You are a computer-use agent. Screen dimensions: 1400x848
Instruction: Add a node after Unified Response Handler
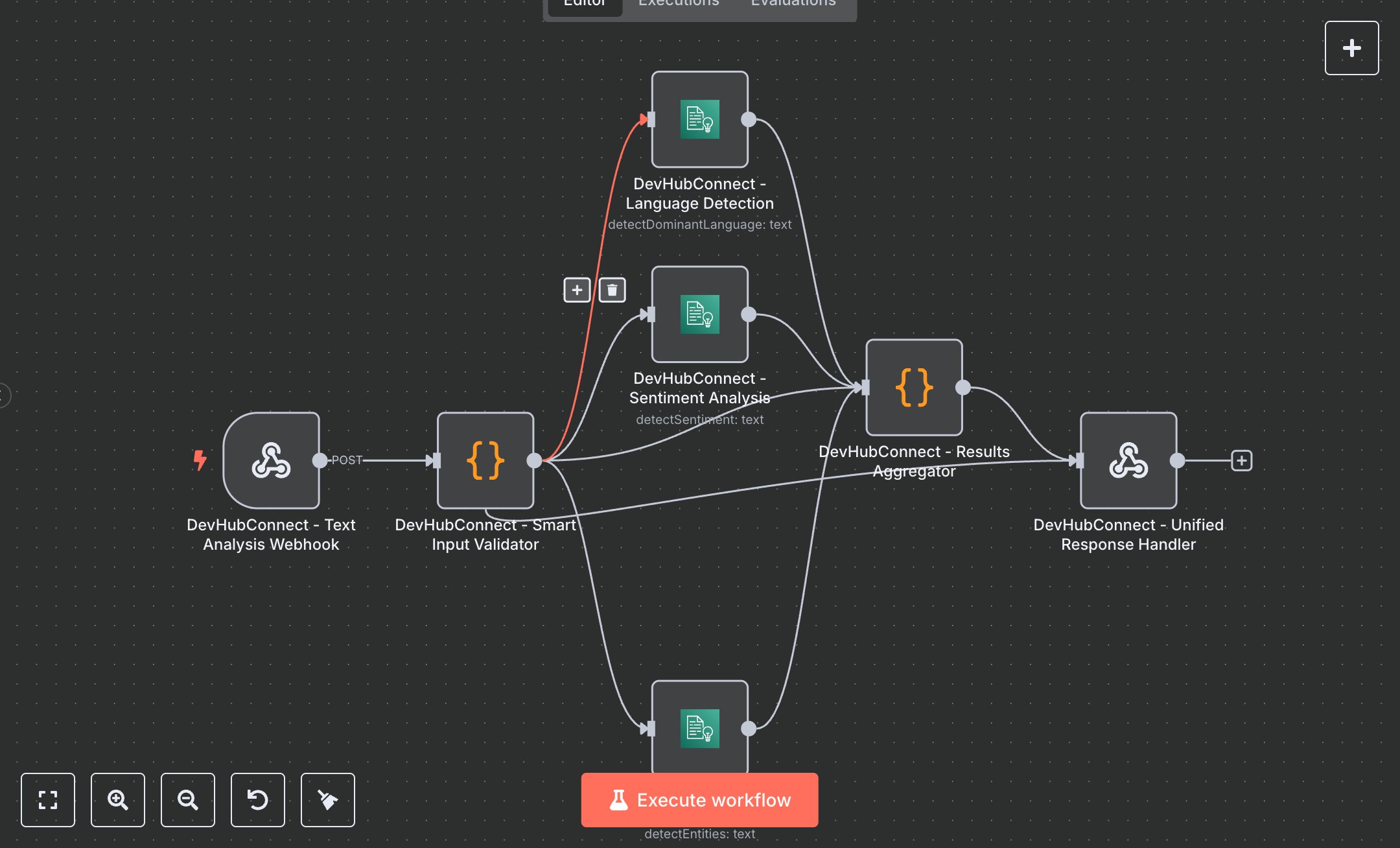[x=1242, y=460]
